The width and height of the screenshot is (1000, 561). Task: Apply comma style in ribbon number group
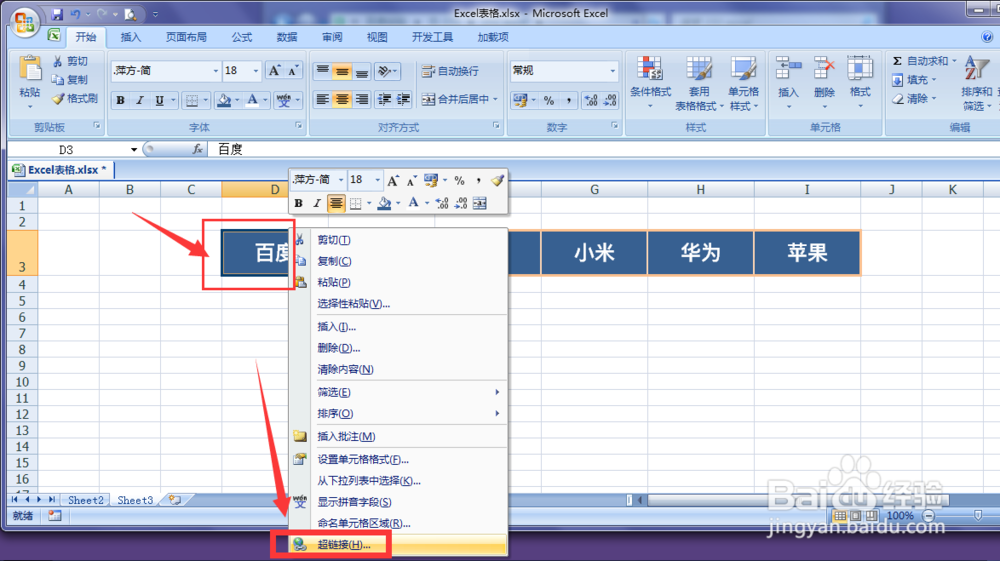pos(568,100)
